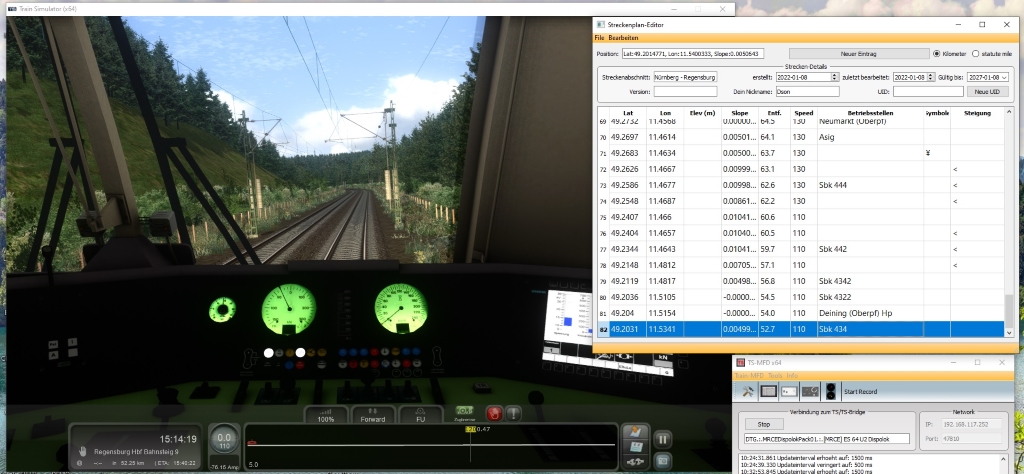Viewport: 1024px width, 474px height.
Task: Click the coupling view icon in the HUD
Action: click(x=635, y=461)
